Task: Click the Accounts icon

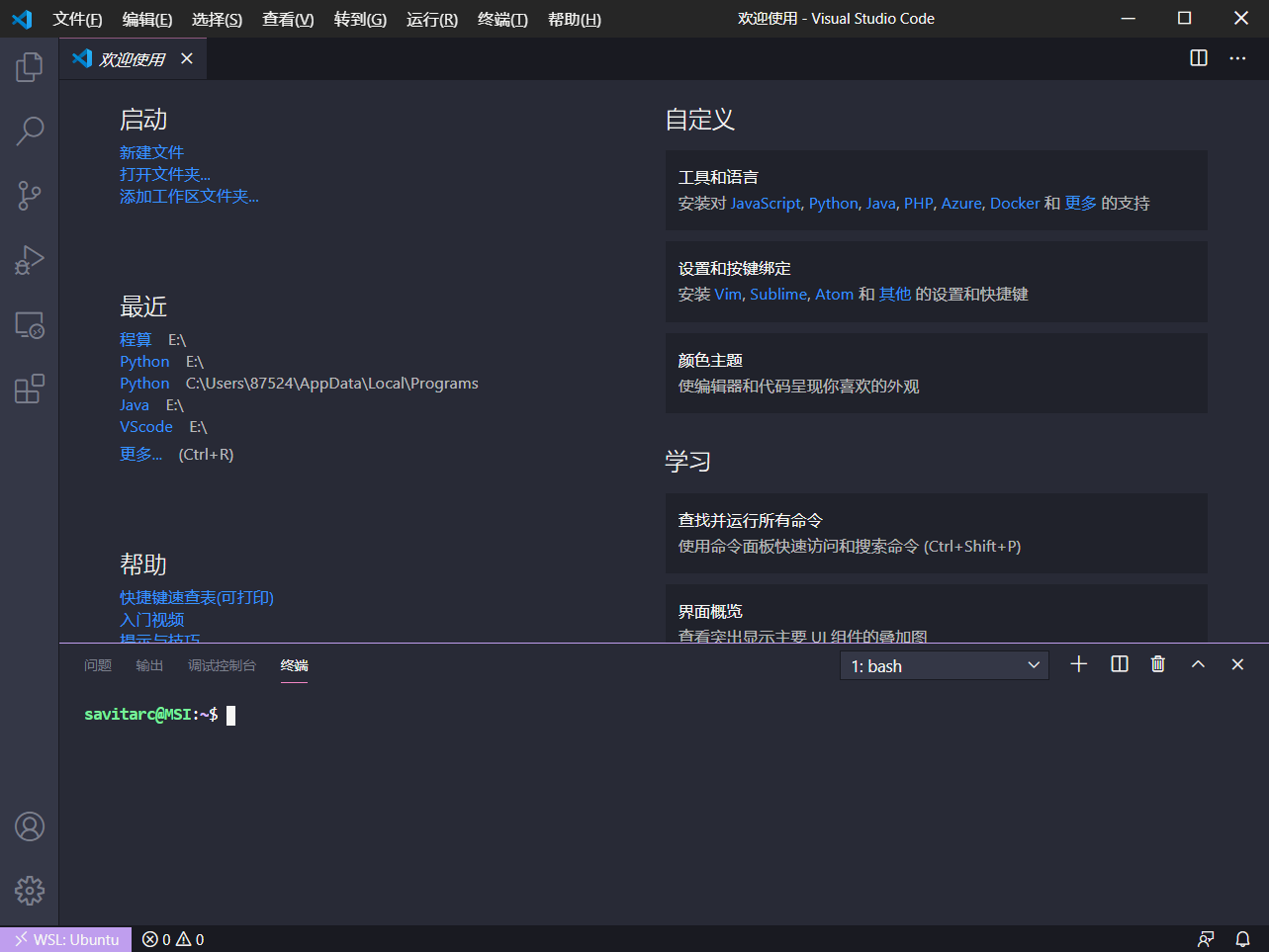Action: pos(30,826)
